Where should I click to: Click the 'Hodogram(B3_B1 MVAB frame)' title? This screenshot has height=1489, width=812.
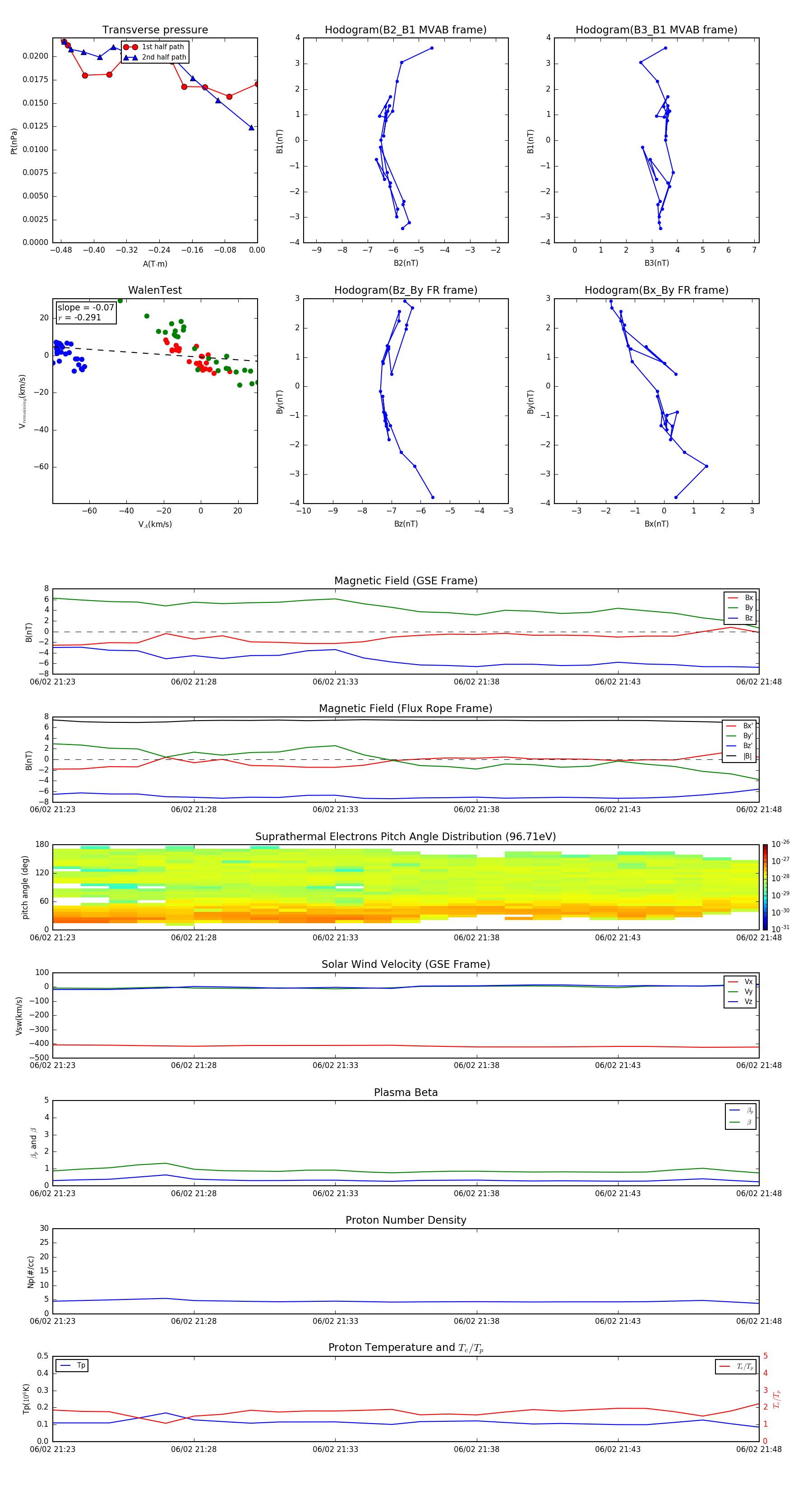[x=656, y=30]
